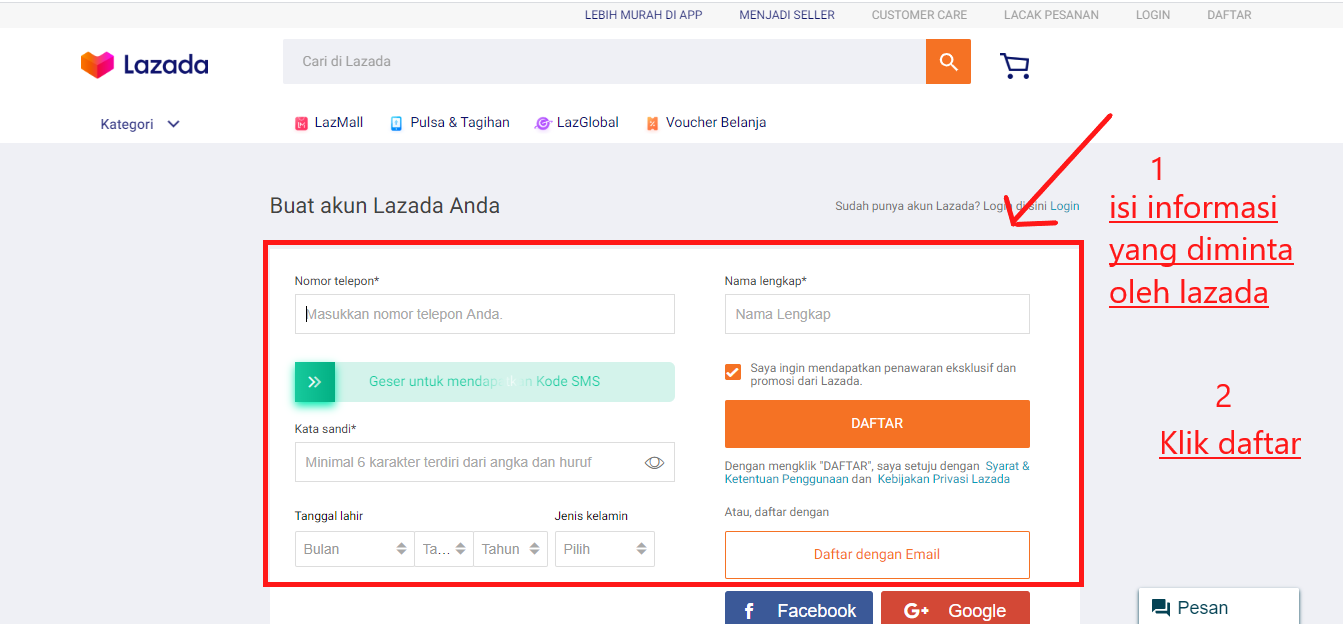Click Daftar dengan Email button
Screen dimensions: 1343x624
click(877, 555)
